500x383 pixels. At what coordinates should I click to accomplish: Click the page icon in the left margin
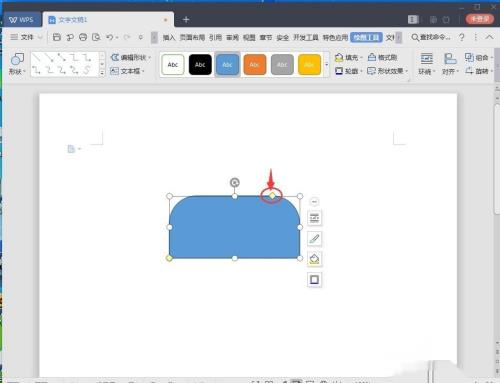pyautogui.click(x=71, y=149)
